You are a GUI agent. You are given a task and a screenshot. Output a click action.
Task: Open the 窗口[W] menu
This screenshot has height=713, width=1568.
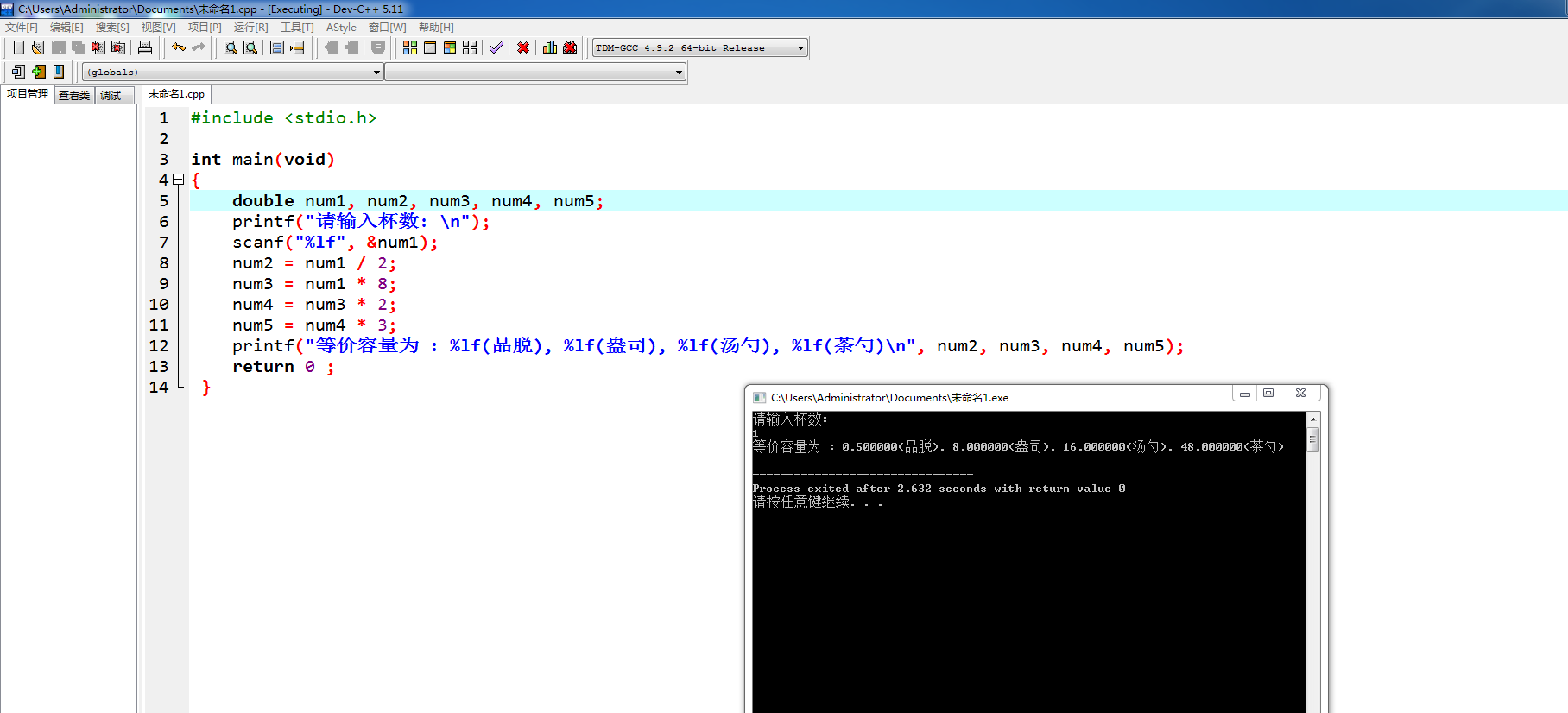point(388,28)
